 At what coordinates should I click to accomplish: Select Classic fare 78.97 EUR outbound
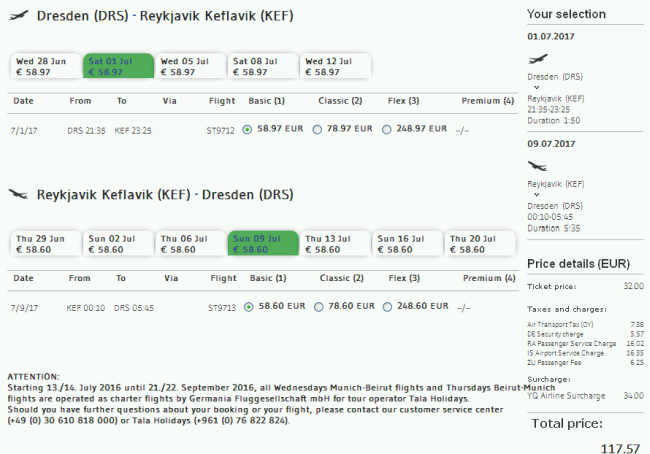[317, 130]
